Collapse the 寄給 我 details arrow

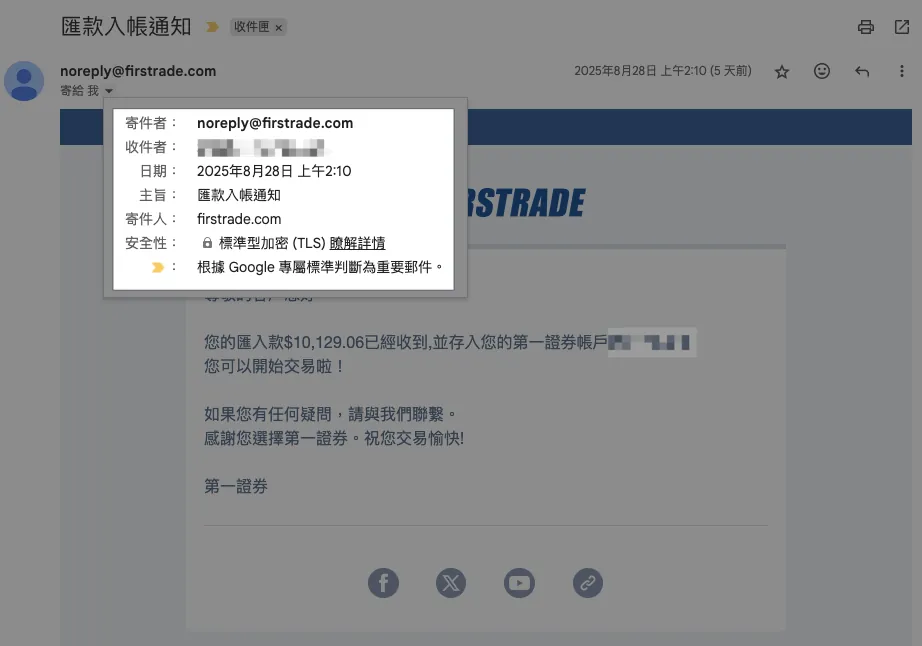[x=109, y=91]
